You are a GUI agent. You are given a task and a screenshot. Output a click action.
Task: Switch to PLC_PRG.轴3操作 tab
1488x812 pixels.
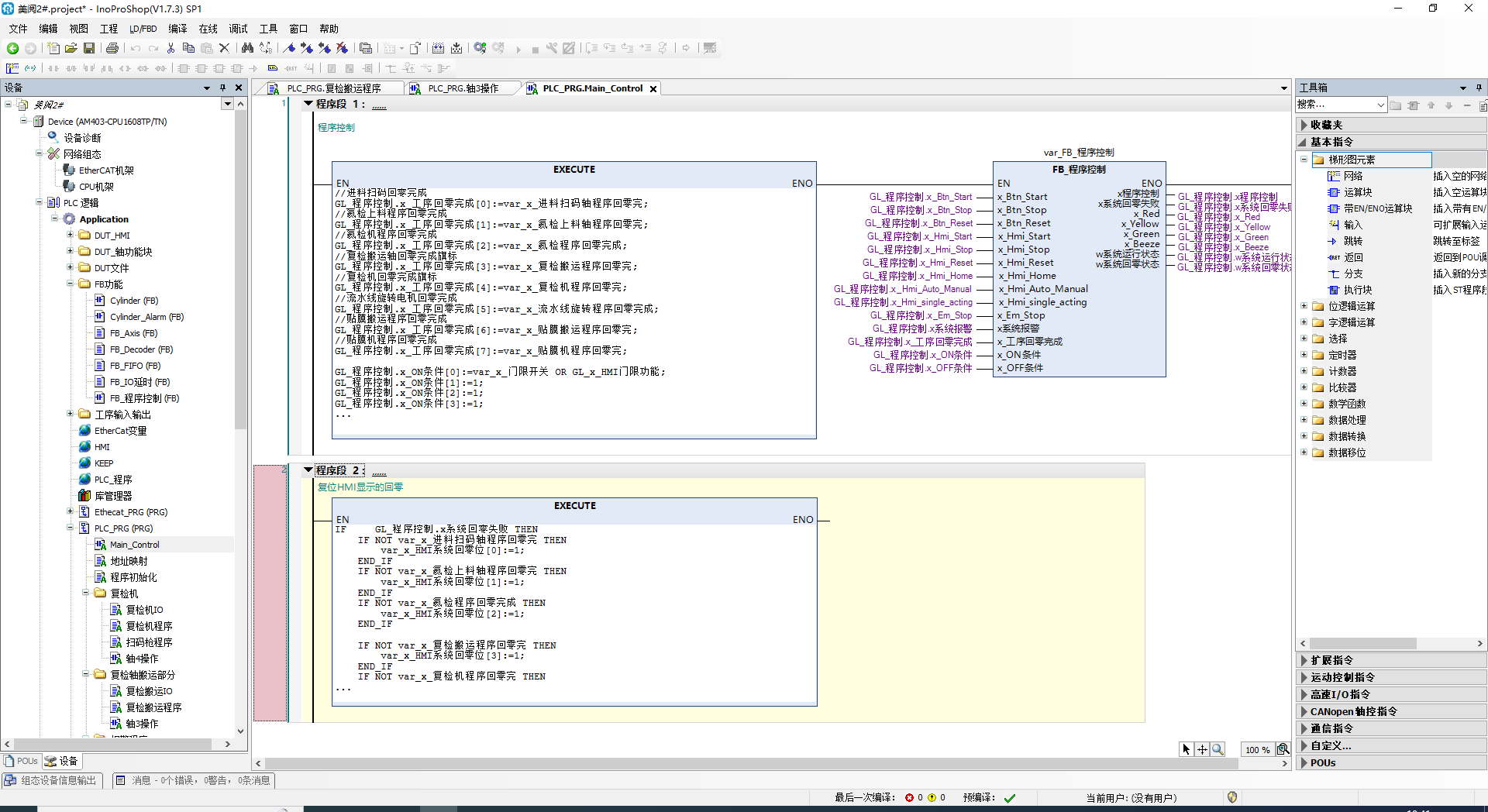(463, 88)
